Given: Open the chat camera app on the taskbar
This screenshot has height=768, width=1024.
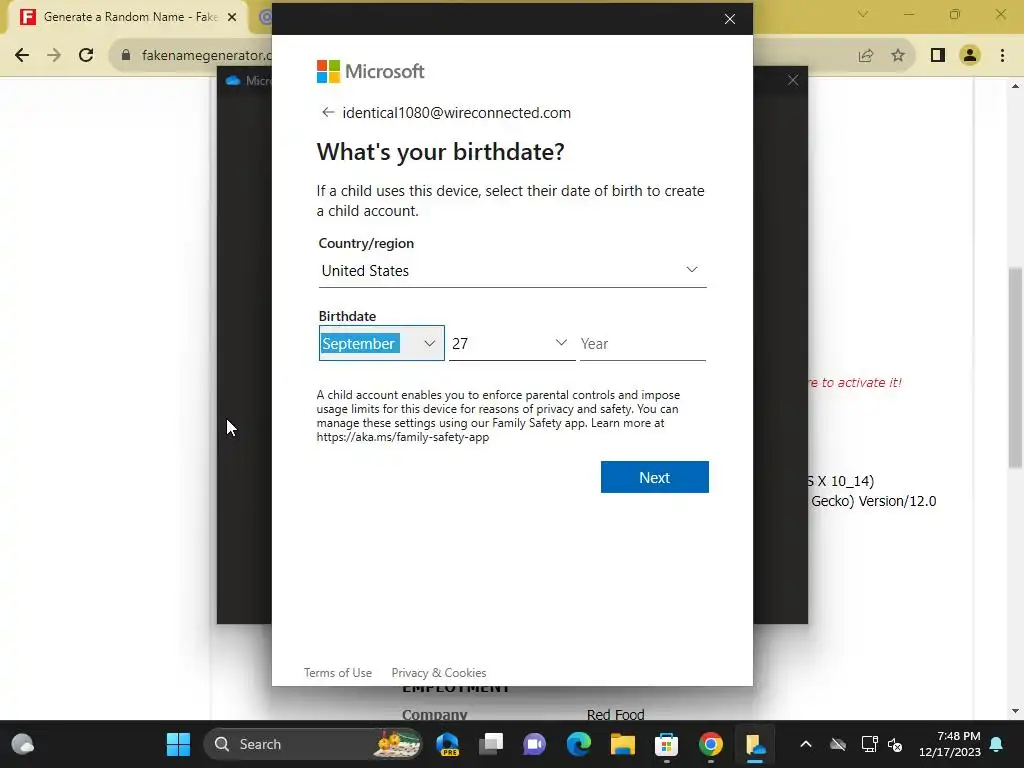Looking at the screenshot, I should click(534, 744).
